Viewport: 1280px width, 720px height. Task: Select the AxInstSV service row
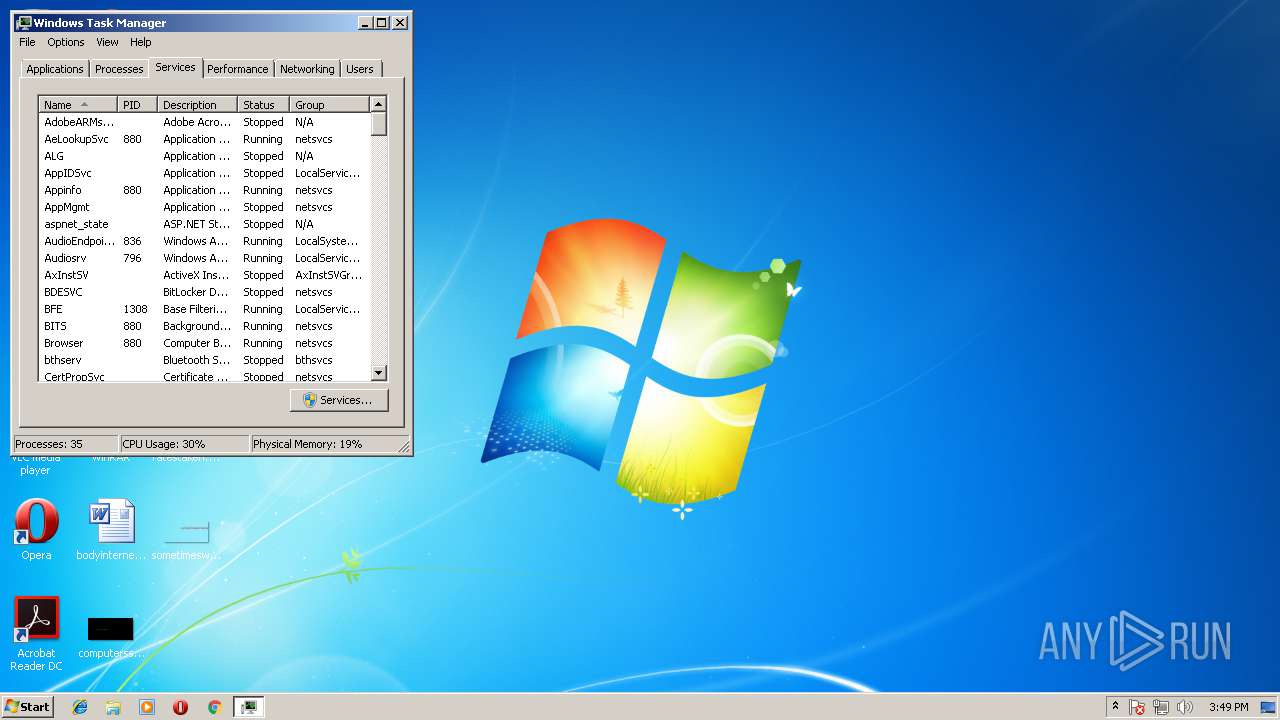[204, 275]
